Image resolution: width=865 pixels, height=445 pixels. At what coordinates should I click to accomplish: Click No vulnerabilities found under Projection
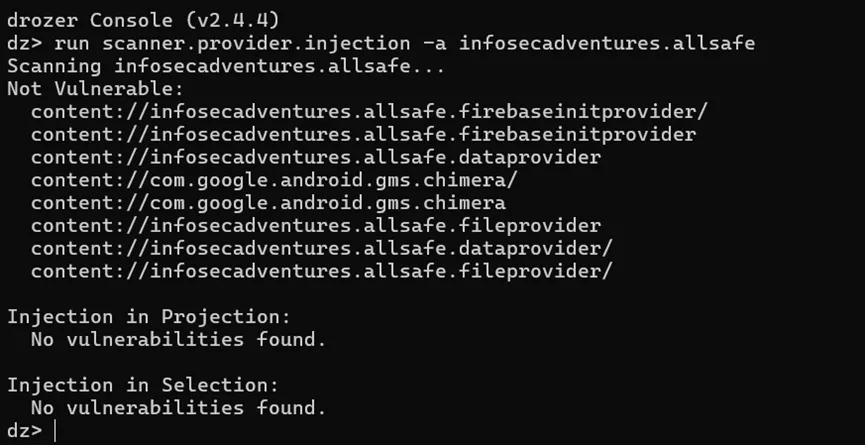179,340
